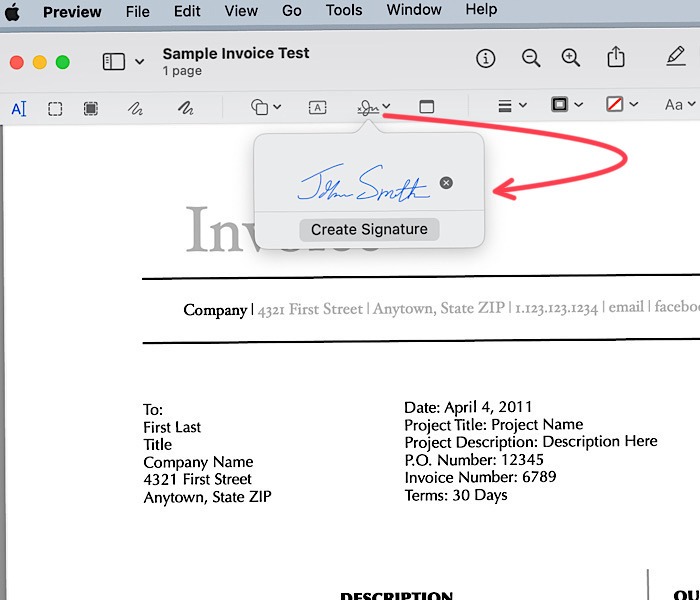Viewport: 700px width, 600px height.
Task: Click the Create Signature button
Action: (369, 229)
